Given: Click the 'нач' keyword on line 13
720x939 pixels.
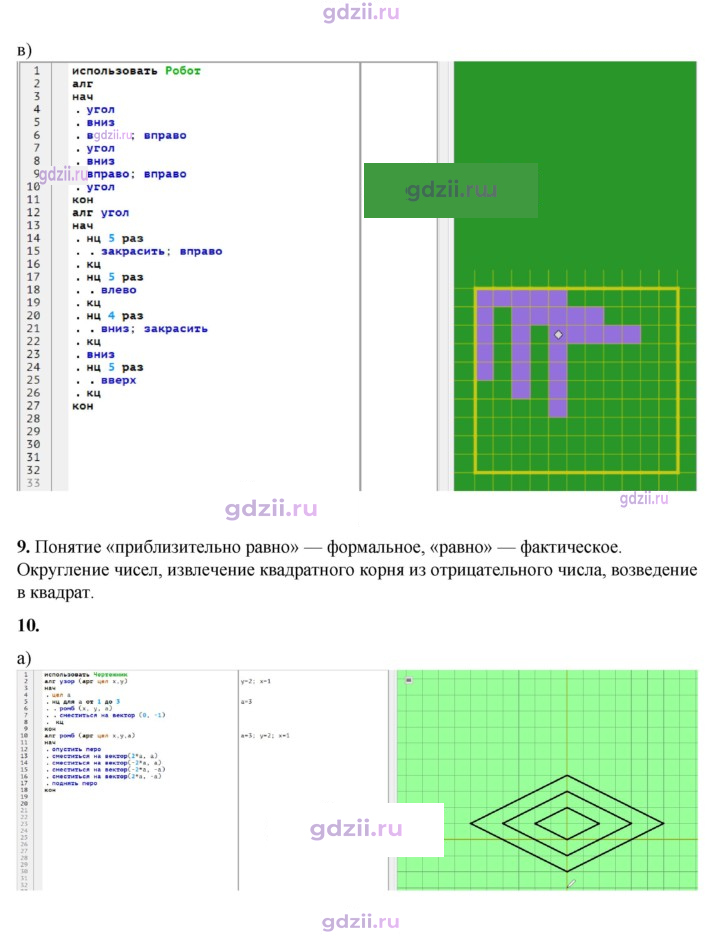Looking at the screenshot, I should 83,226.
